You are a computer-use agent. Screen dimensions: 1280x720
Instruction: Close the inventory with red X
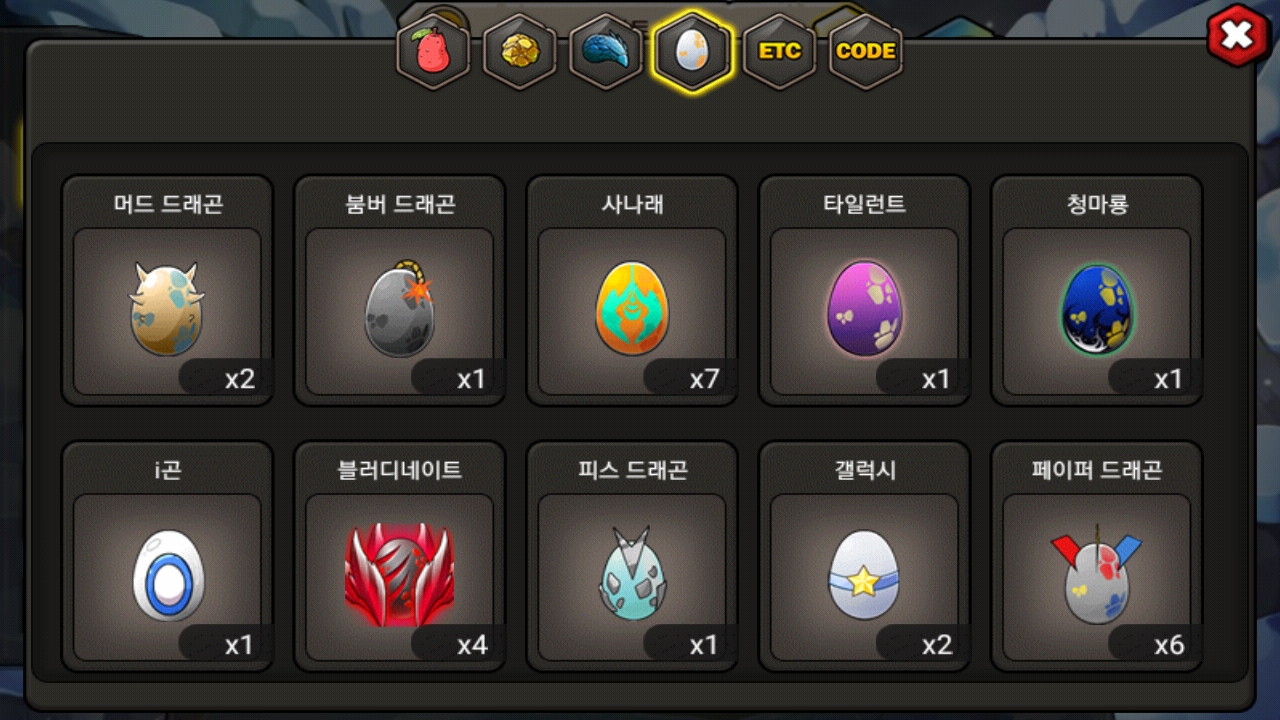[1238, 36]
